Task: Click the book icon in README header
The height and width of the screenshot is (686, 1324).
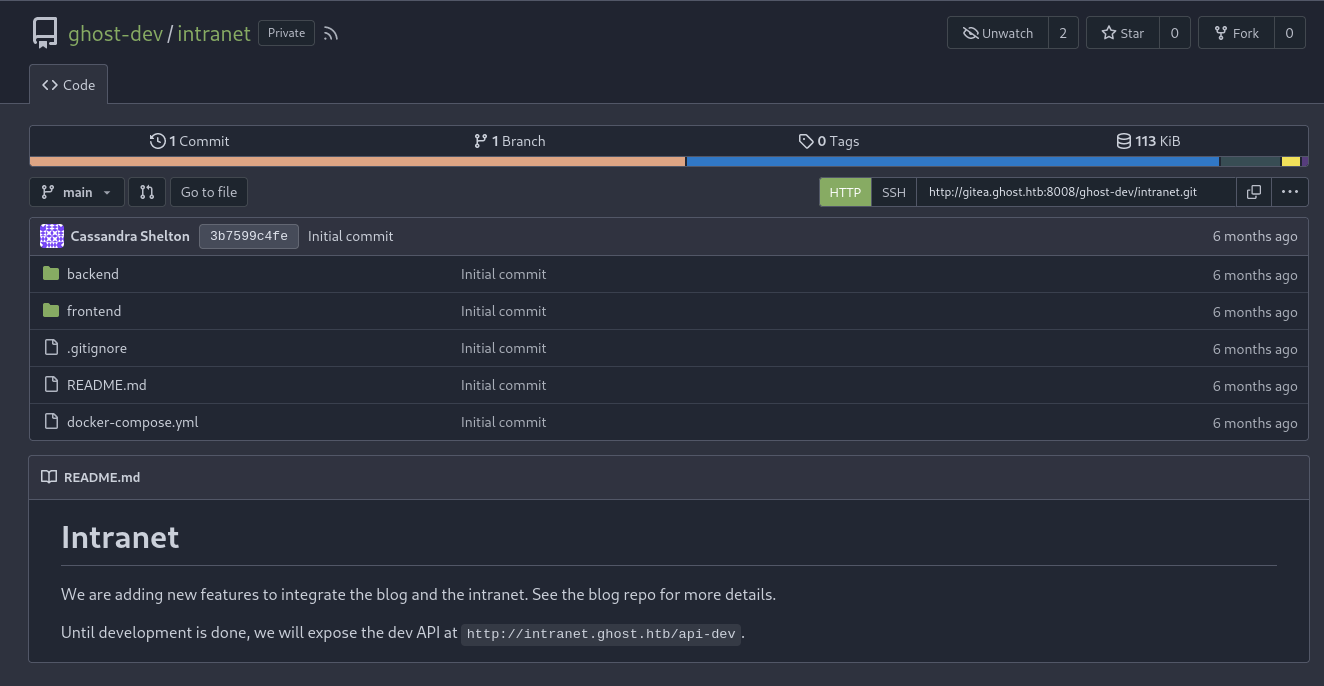Action: point(49,477)
